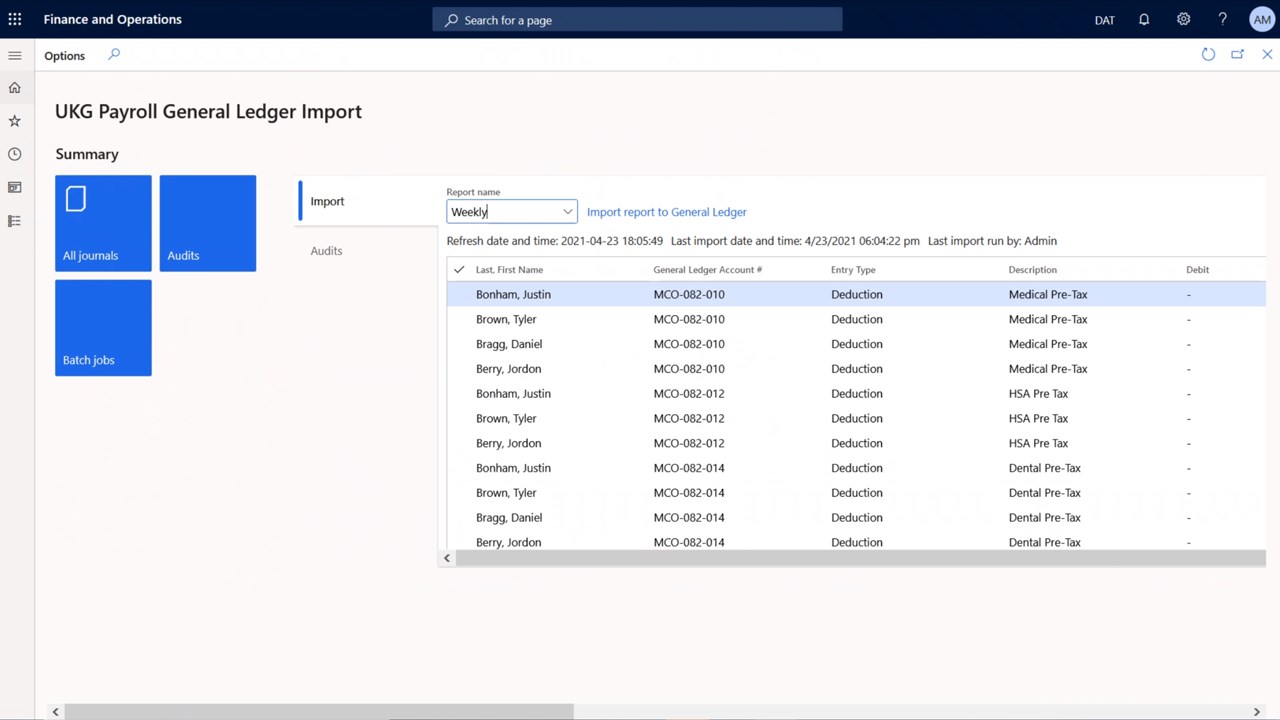Open Favorites star in sidebar
Viewport: 1280px width, 720px height.
(15, 121)
